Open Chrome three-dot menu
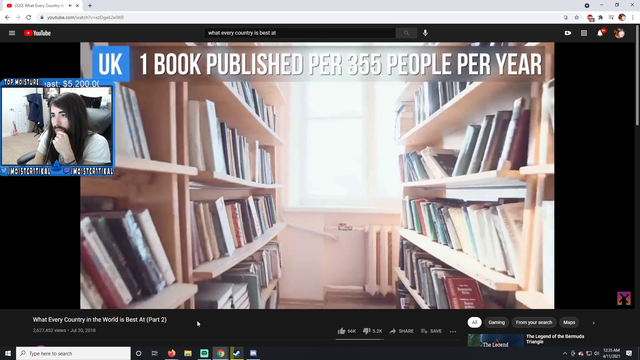This screenshot has width=640, height=360. pyautogui.click(x=633, y=18)
